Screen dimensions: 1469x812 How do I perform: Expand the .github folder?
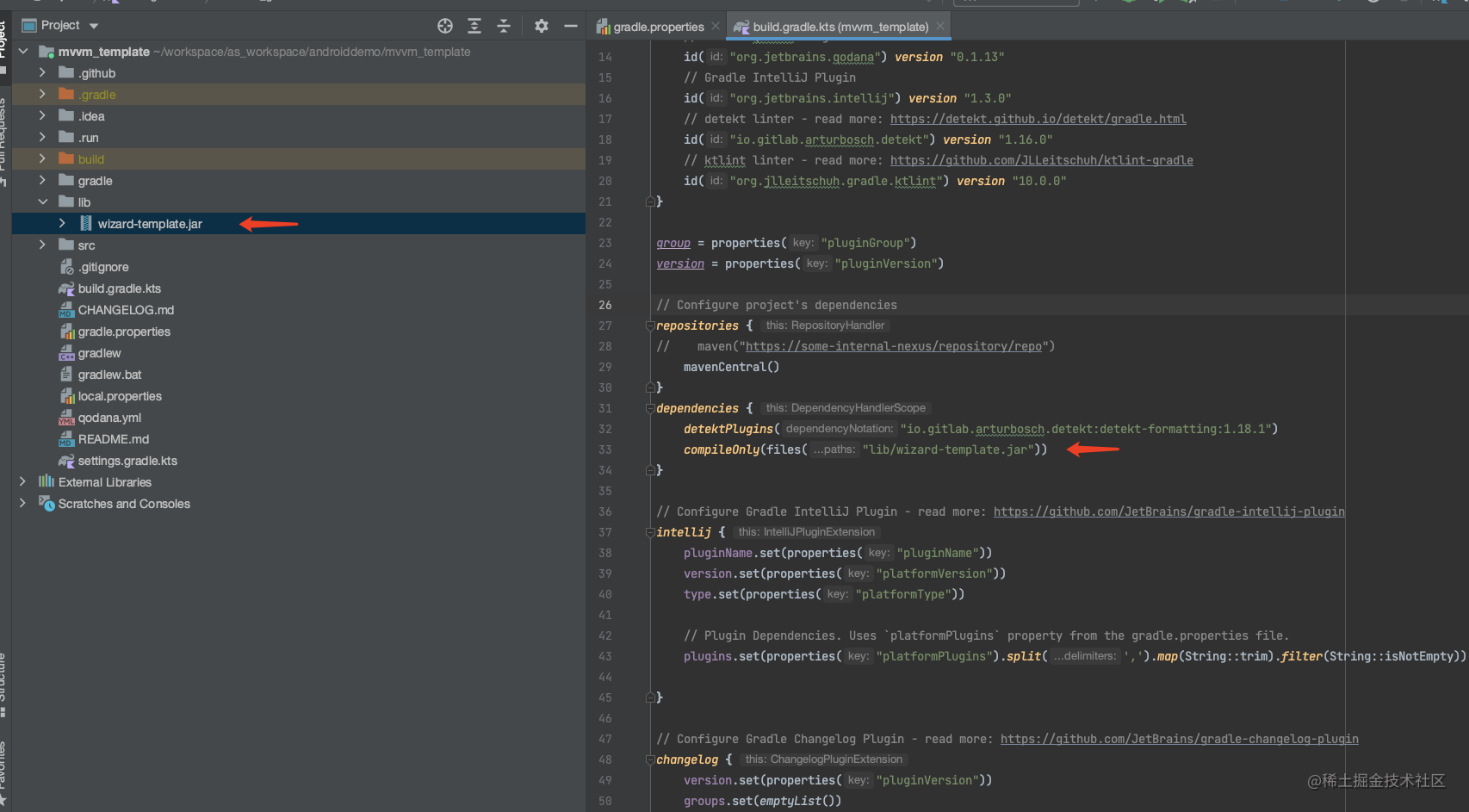pos(42,73)
